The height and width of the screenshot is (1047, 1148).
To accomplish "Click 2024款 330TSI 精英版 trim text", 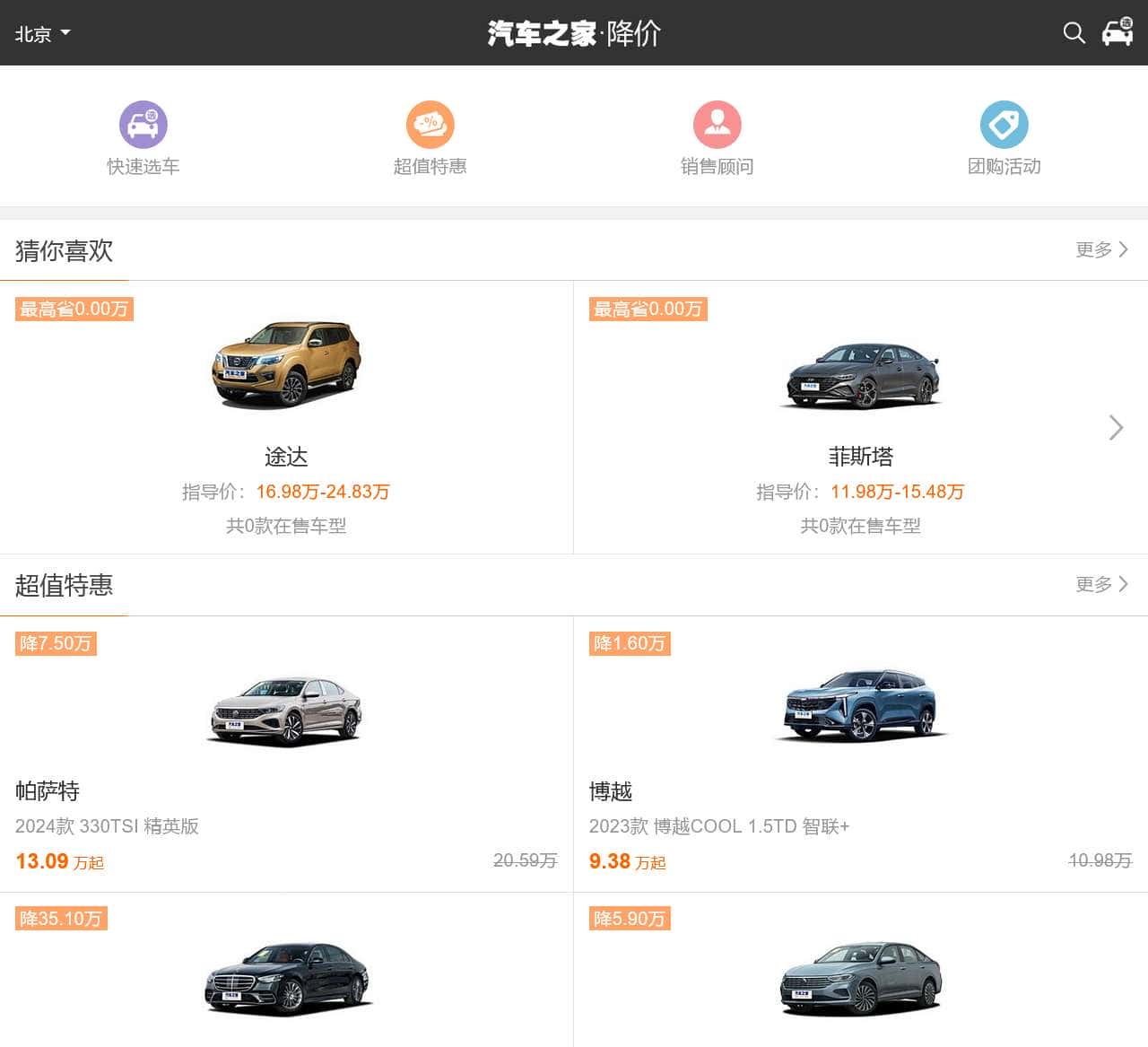I will point(107,826).
